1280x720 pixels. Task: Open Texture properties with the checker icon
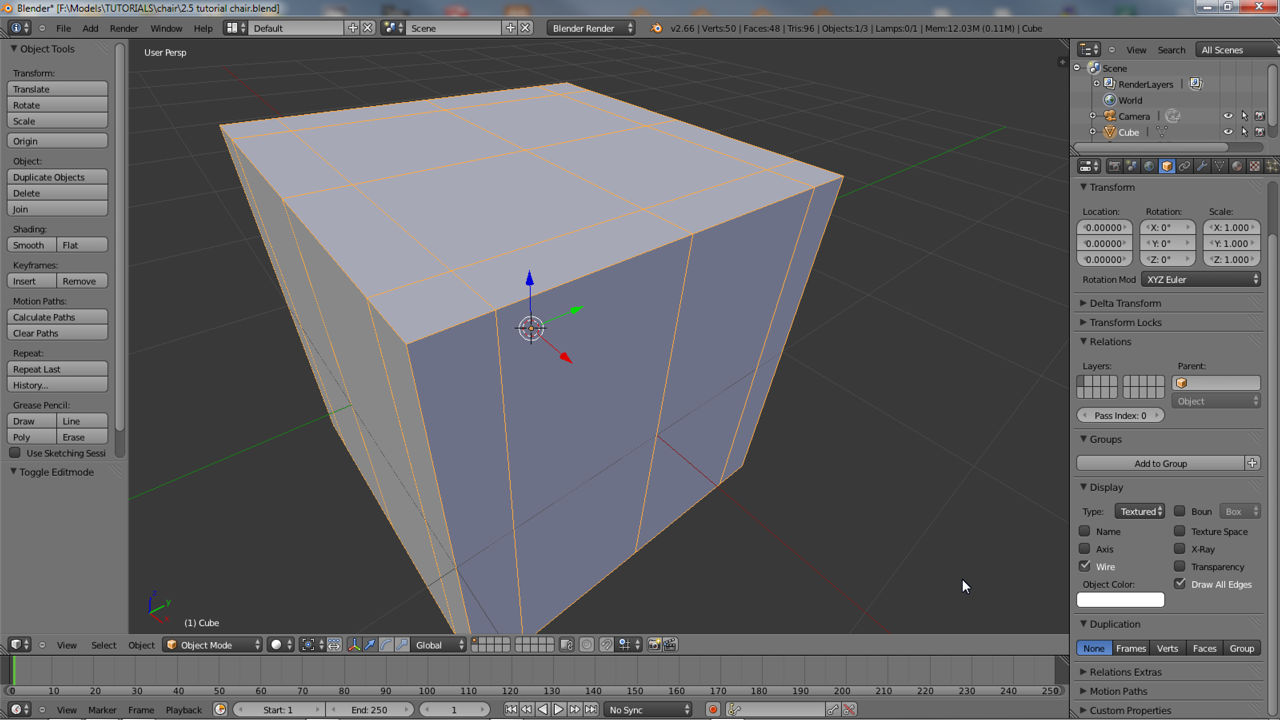coord(1255,166)
